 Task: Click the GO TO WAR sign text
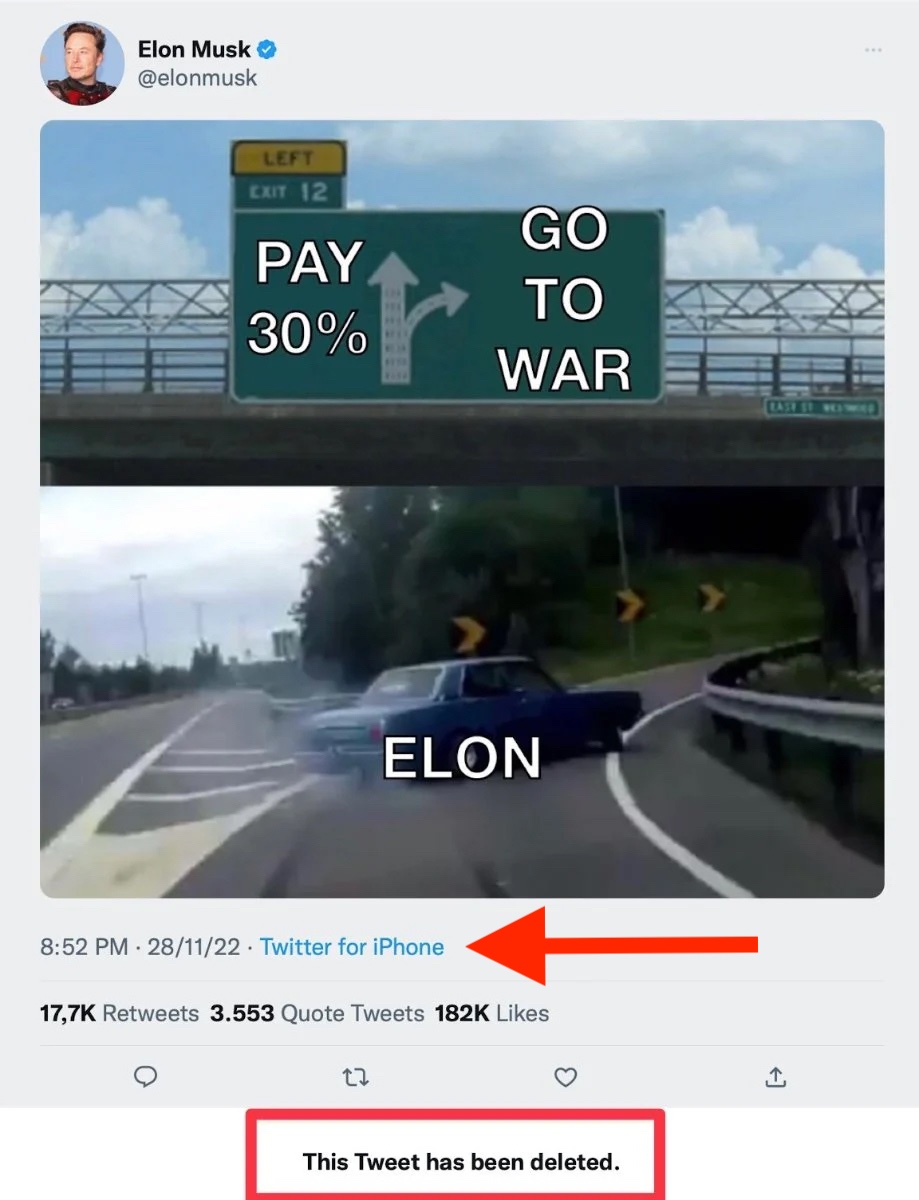(x=565, y=300)
